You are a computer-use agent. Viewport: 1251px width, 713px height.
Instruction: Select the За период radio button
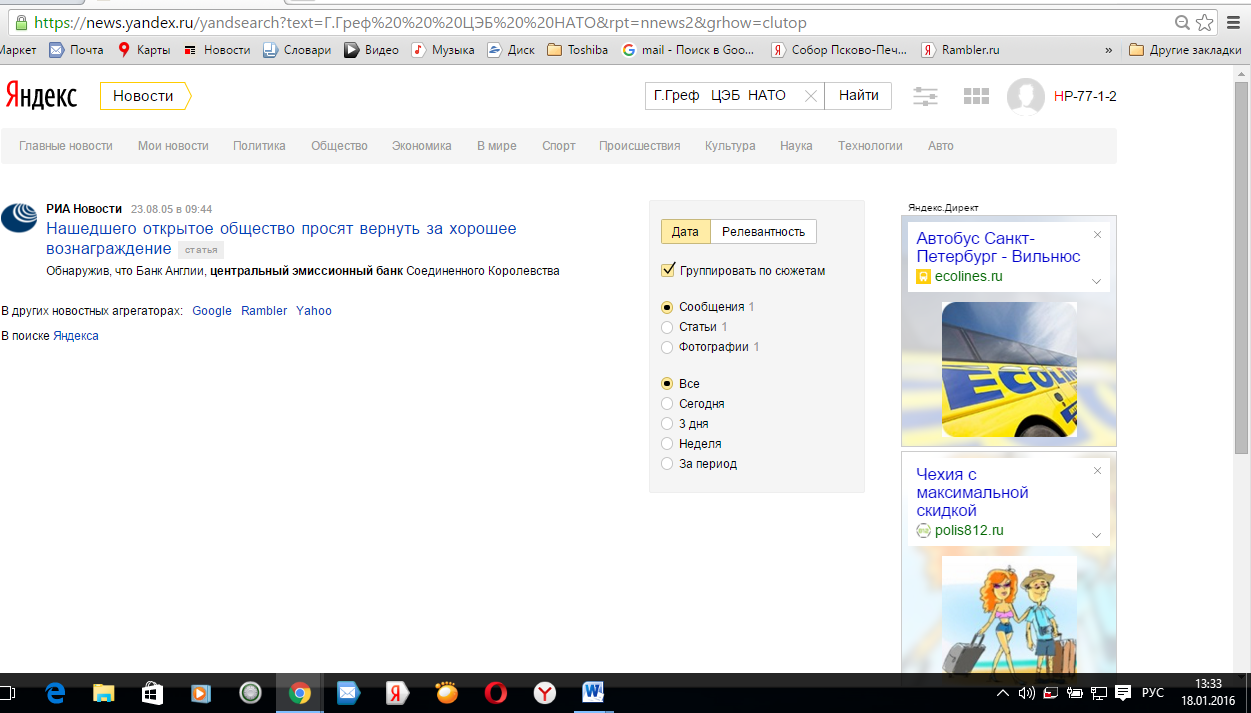(x=667, y=464)
